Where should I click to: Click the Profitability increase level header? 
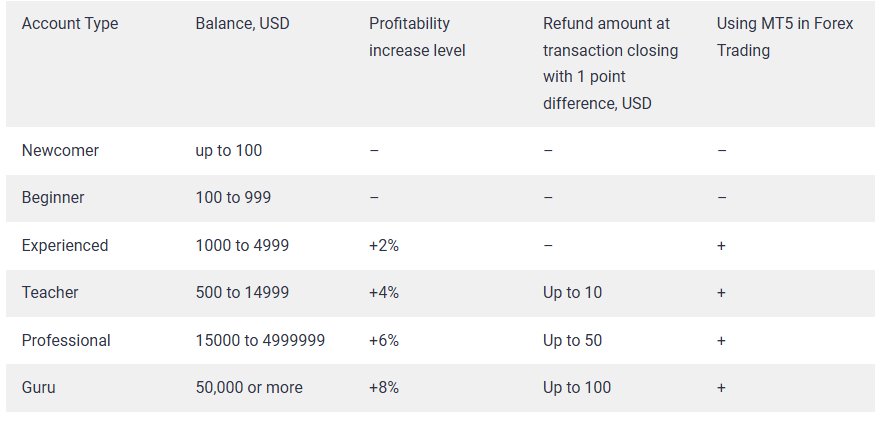click(x=410, y=36)
